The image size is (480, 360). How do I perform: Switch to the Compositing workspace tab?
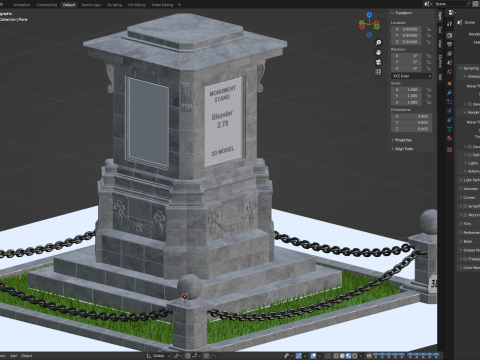coord(47,5)
